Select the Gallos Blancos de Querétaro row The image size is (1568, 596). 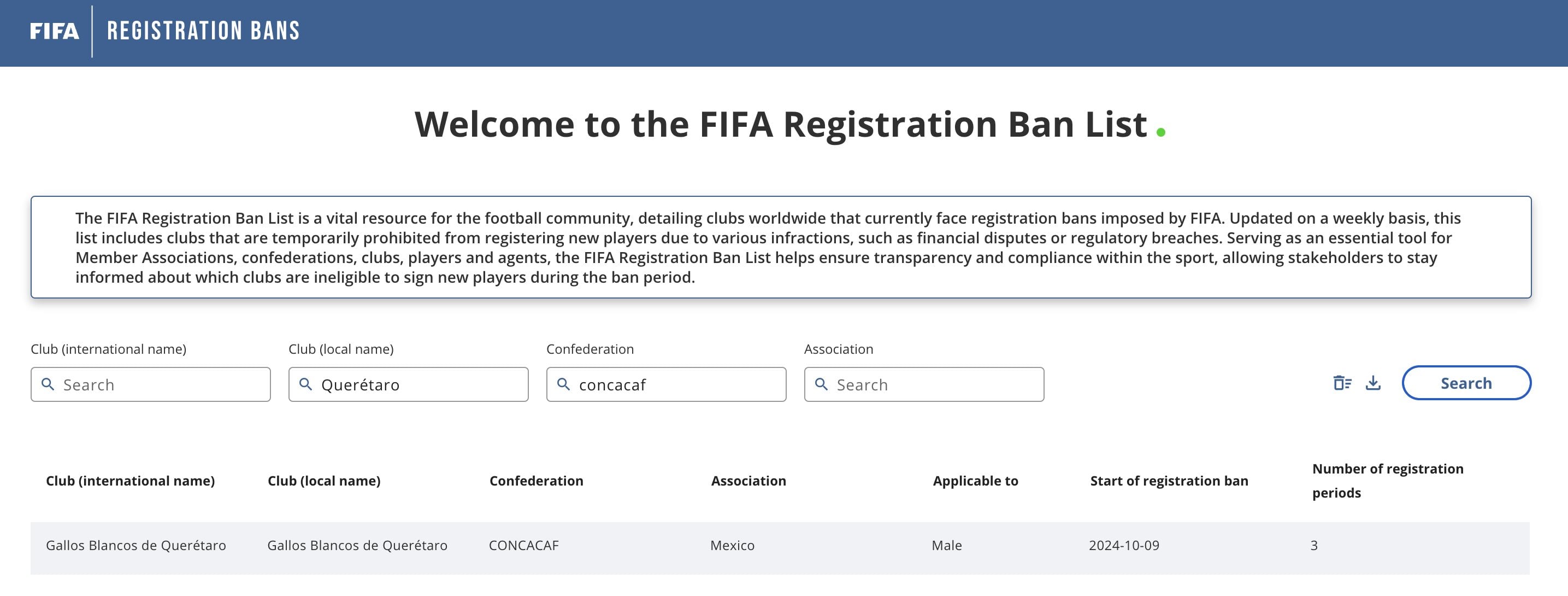pos(779,546)
